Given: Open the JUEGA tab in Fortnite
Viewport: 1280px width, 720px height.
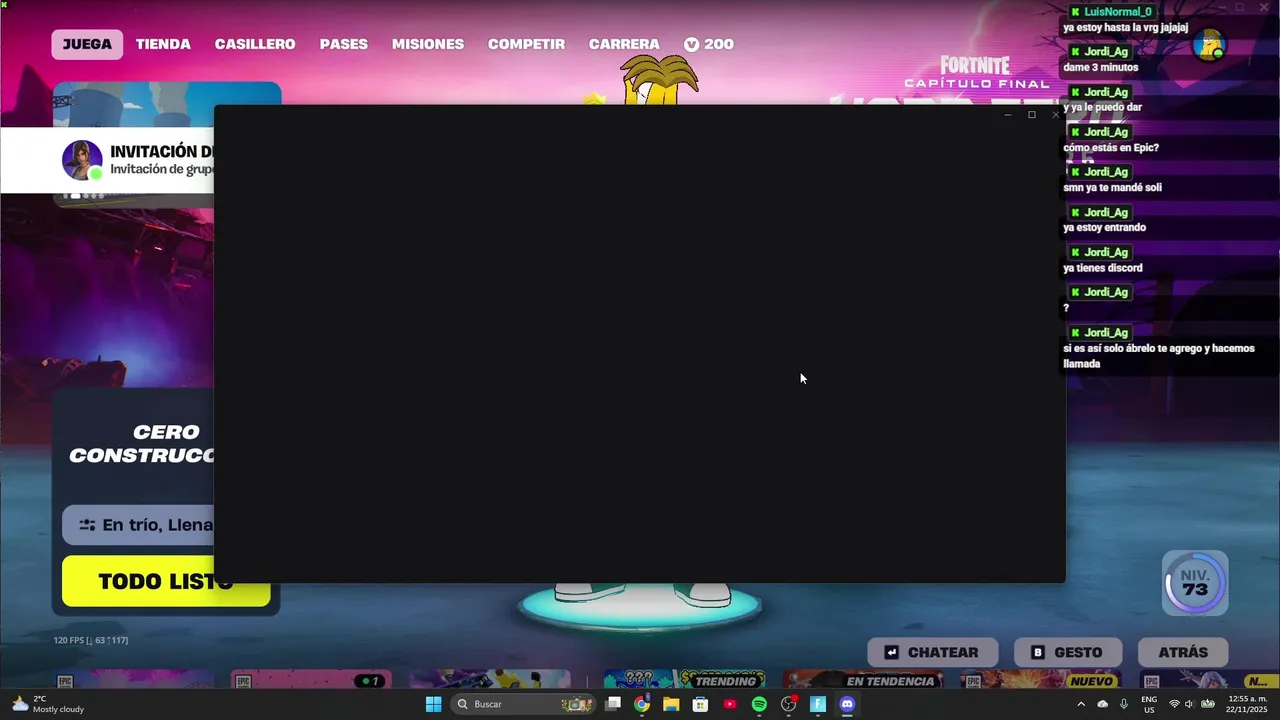Looking at the screenshot, I should tap(87, 44).
